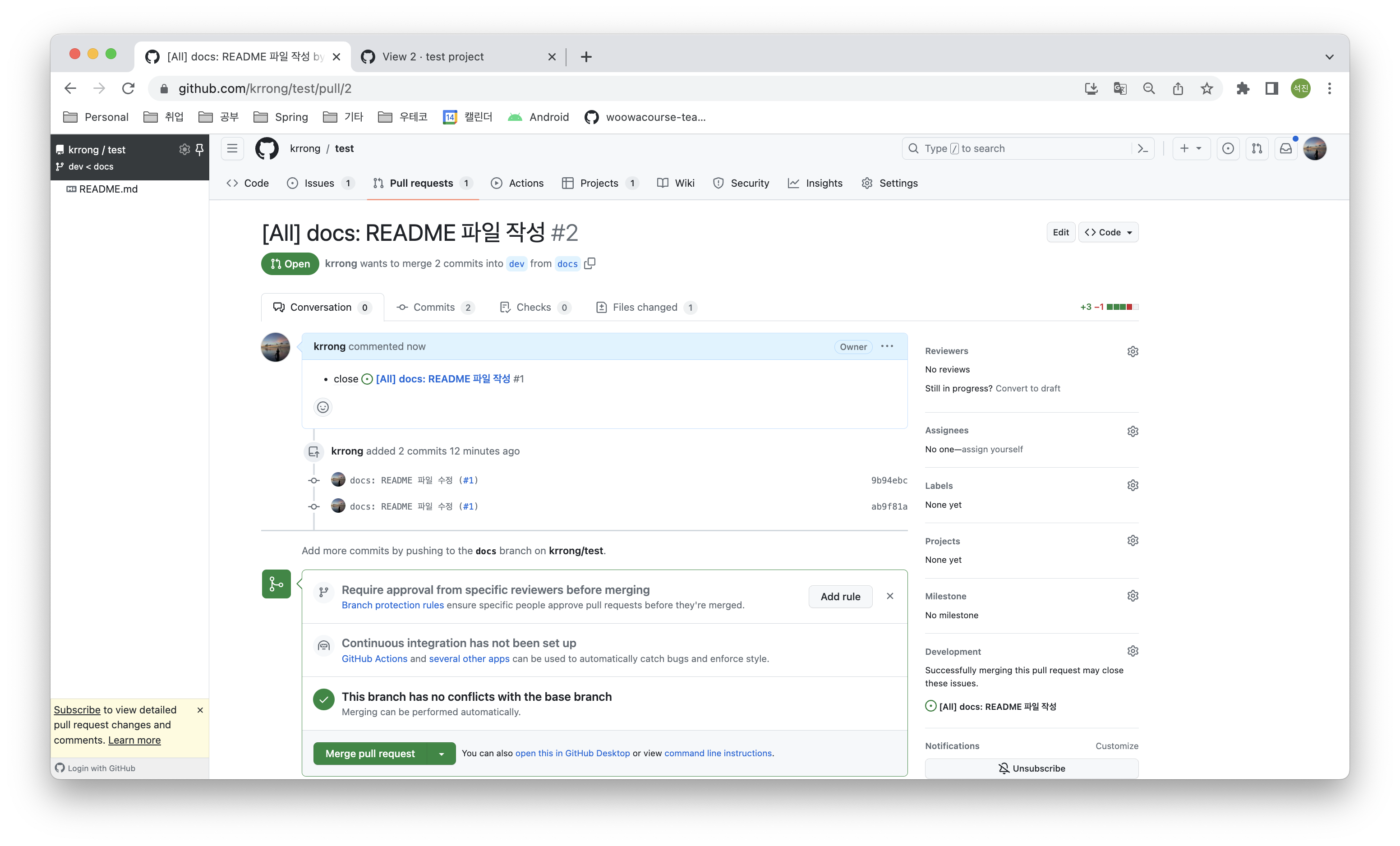Open the Actions repository tab

pyautogui.click(x=517, y=184)
